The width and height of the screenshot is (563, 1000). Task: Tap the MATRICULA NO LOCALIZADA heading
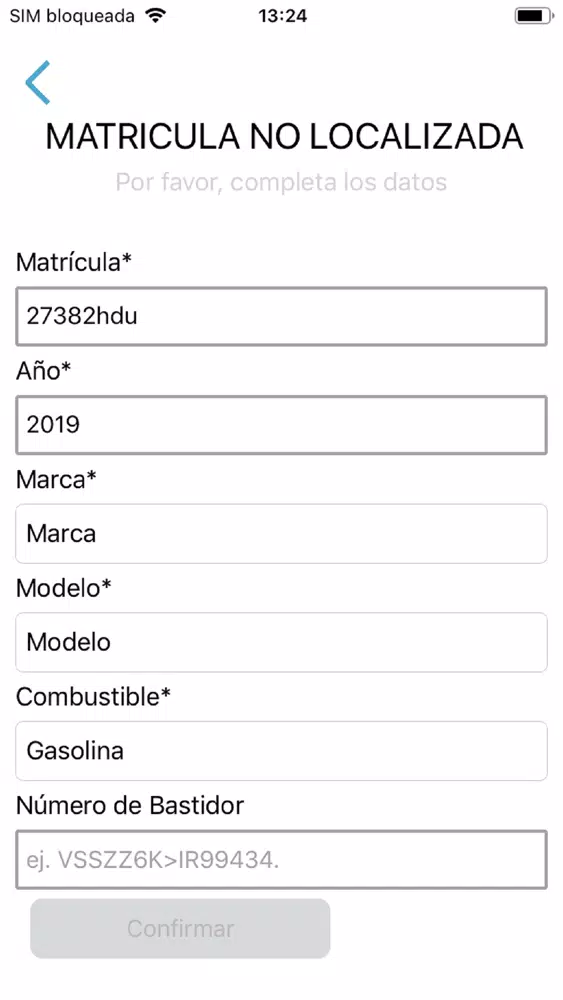pos(284,136)
